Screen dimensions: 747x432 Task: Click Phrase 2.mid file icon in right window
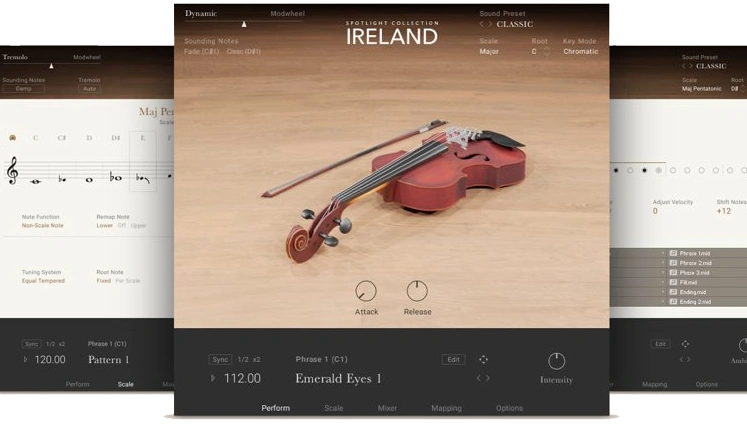[673, 263]
